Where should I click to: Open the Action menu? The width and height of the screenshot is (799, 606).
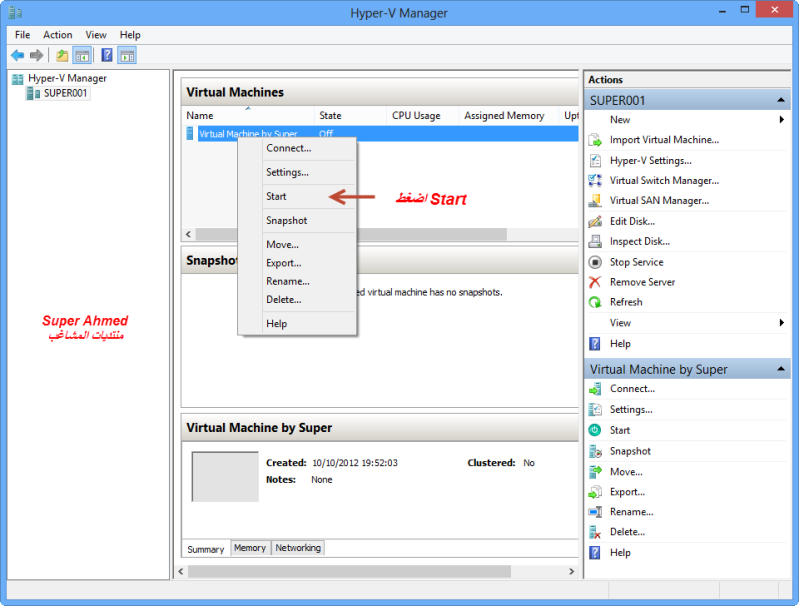click(58, 35)
